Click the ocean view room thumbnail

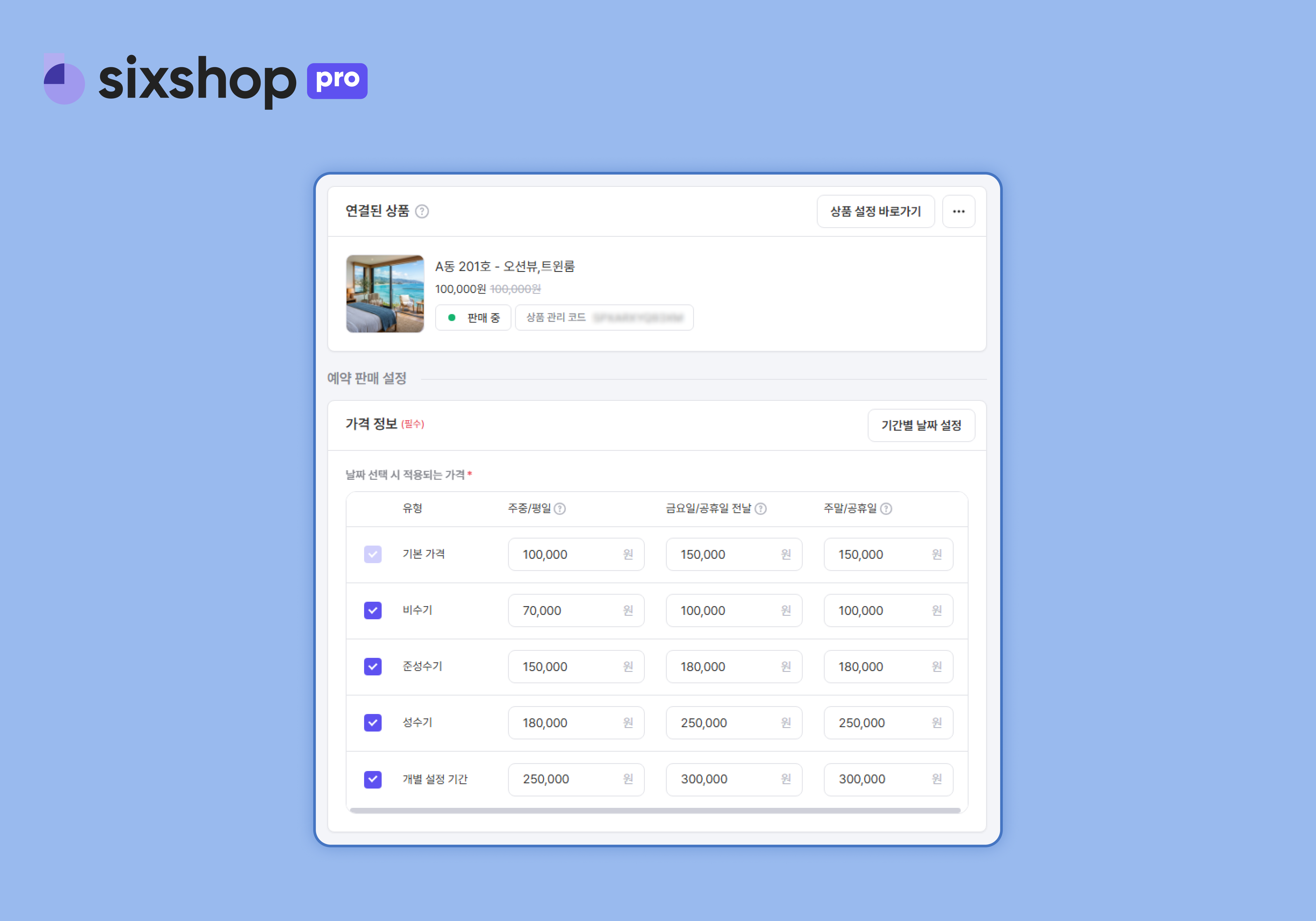pos(385,294)
